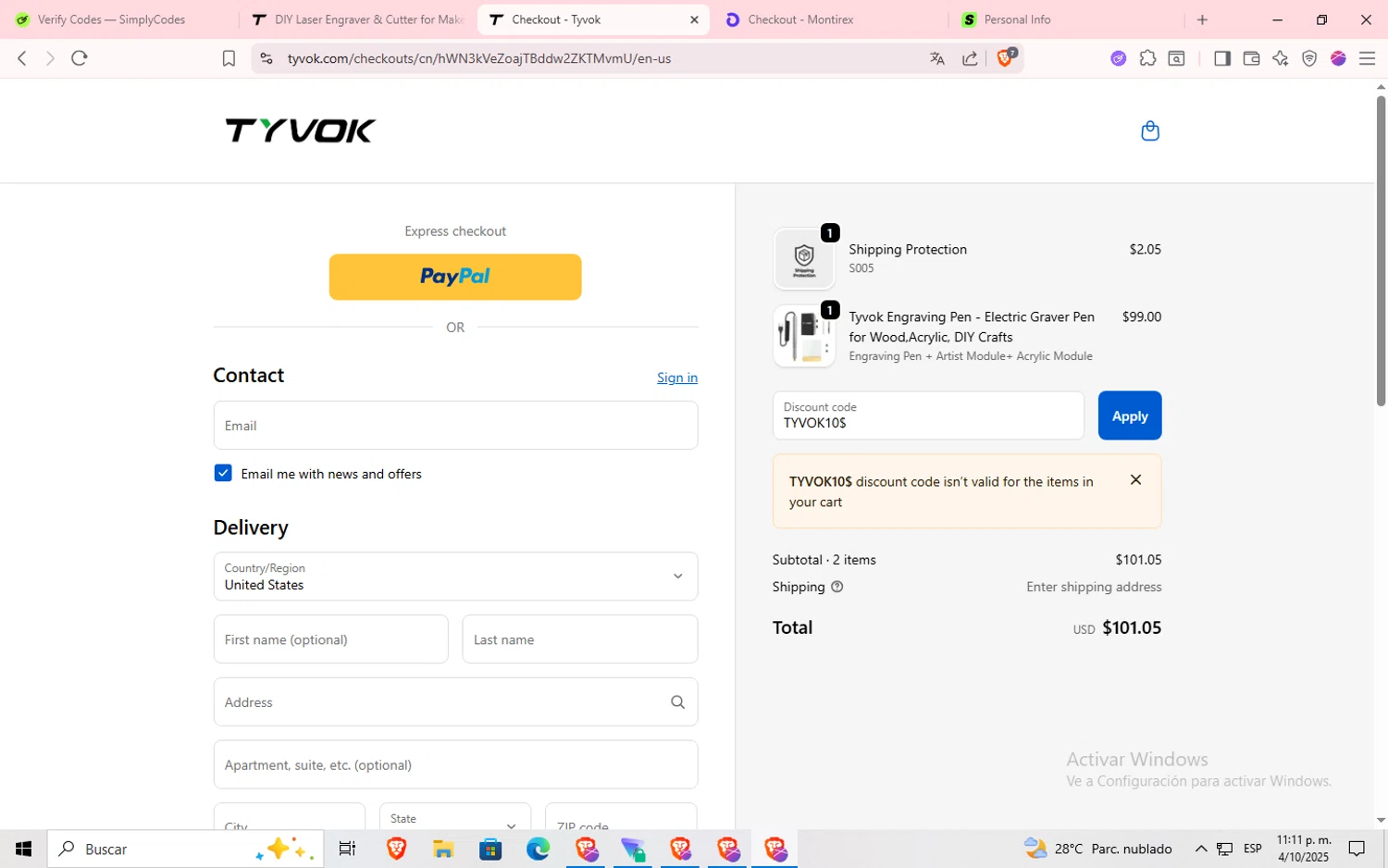
Task: Open Windows Start menu
Action: point(23,849)
